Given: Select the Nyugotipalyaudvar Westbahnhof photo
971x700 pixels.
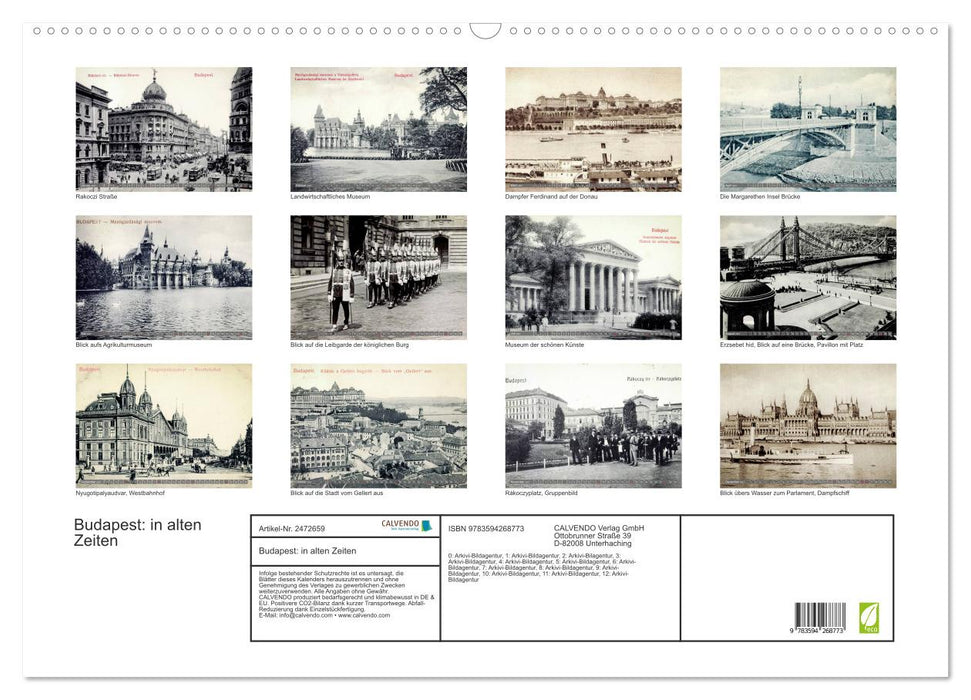Looking at the screenshot, I should click(163, 426).
